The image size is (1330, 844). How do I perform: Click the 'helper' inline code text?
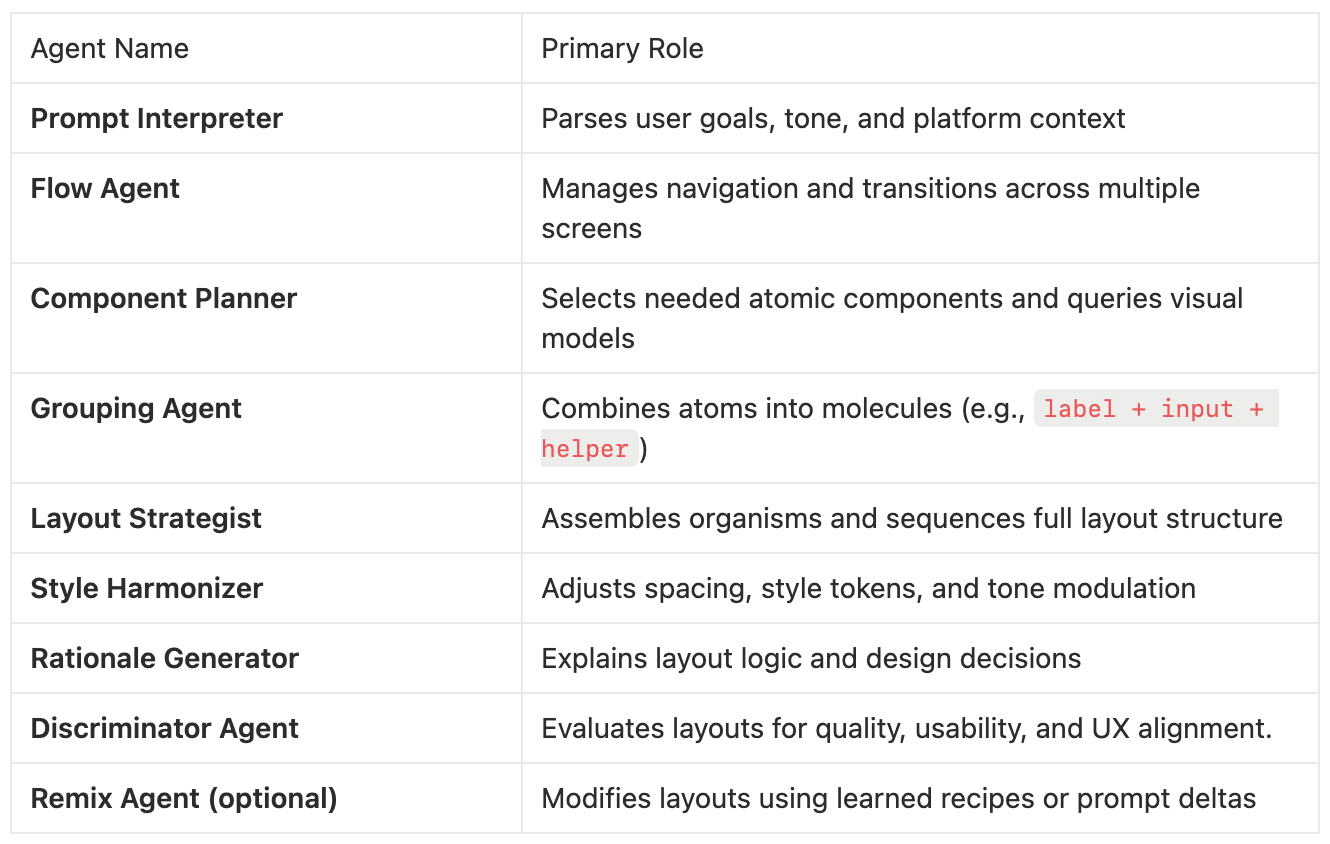click(x=585, y=449)
